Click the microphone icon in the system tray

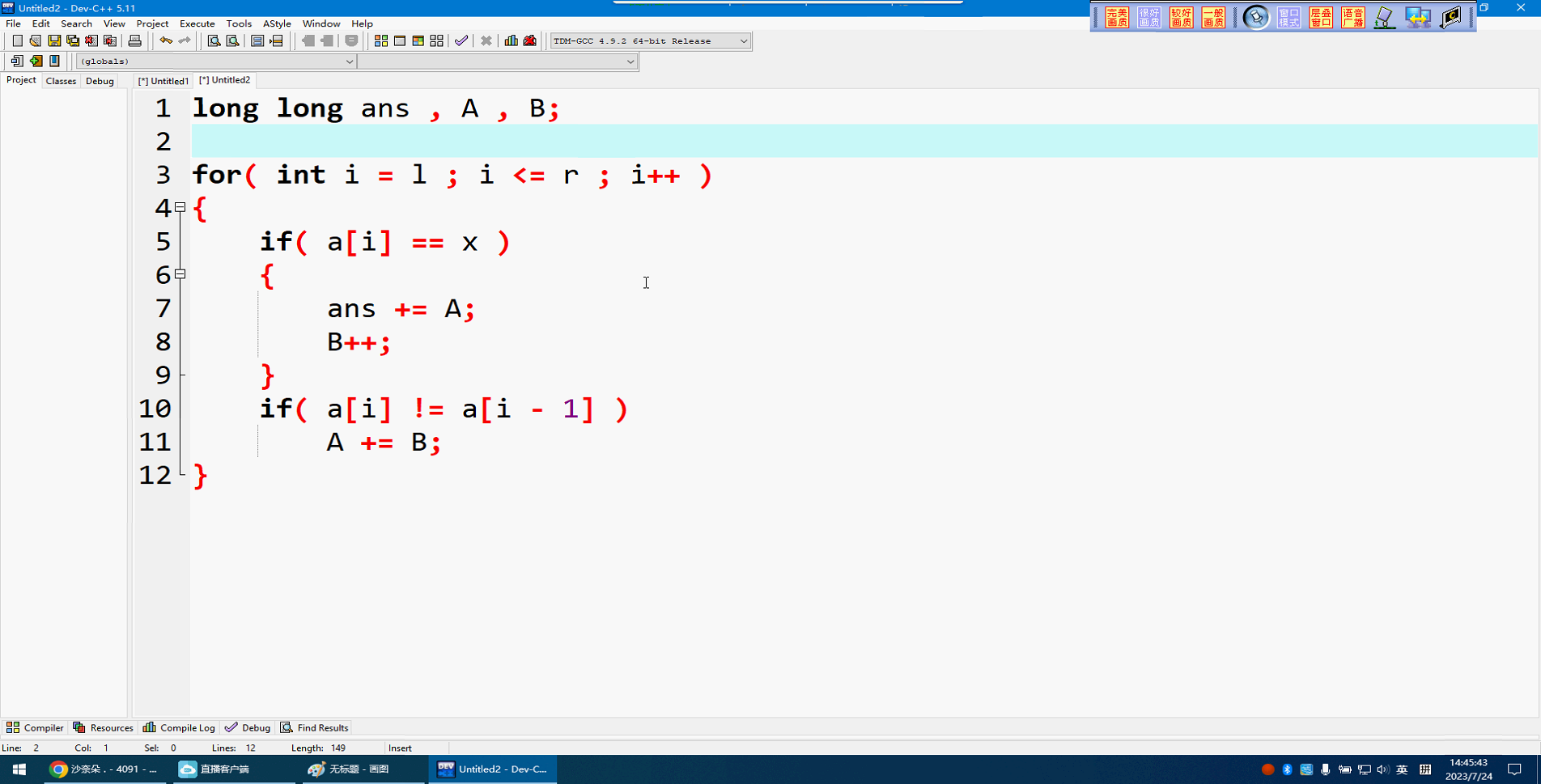coord(1325,769)
